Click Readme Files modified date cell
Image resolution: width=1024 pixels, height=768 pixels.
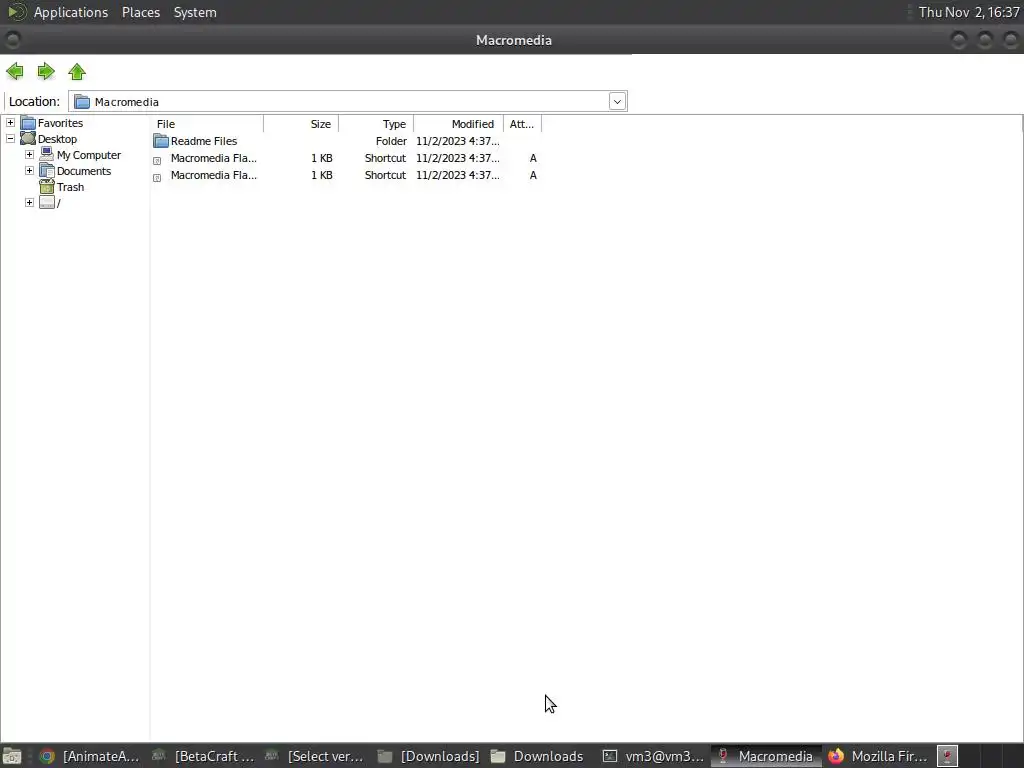(458, 141)
